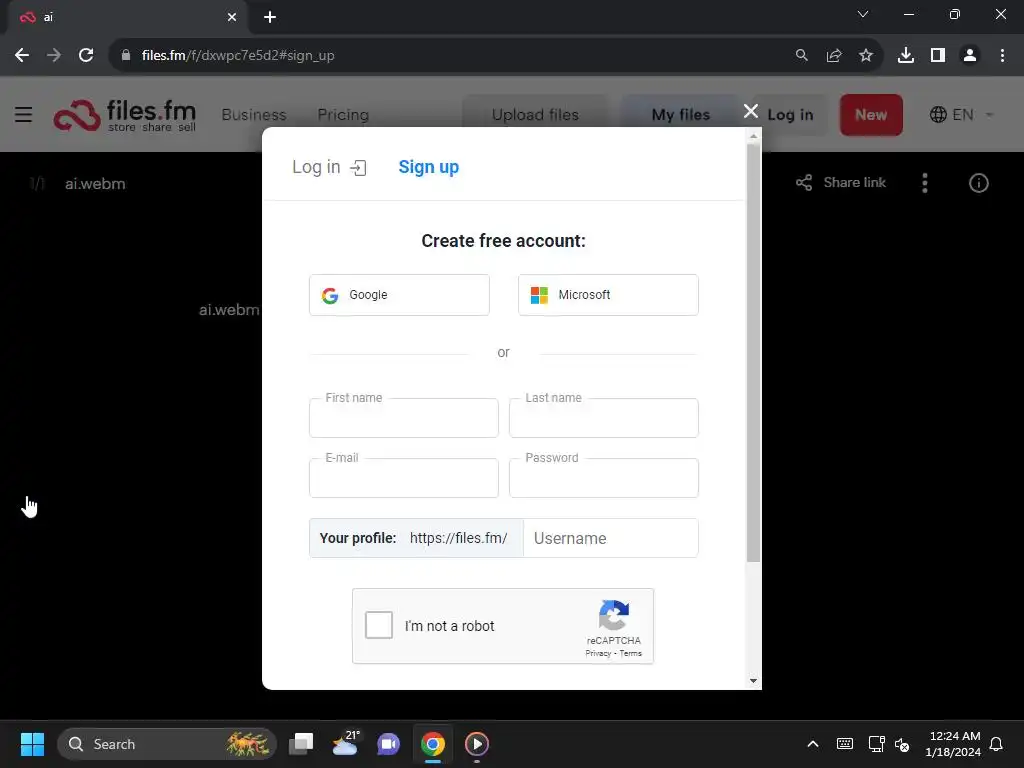Image resolution: width=1024 pixels, height=768 pixels.
Task: Open the media player taskbar icon
Action: 477,744
